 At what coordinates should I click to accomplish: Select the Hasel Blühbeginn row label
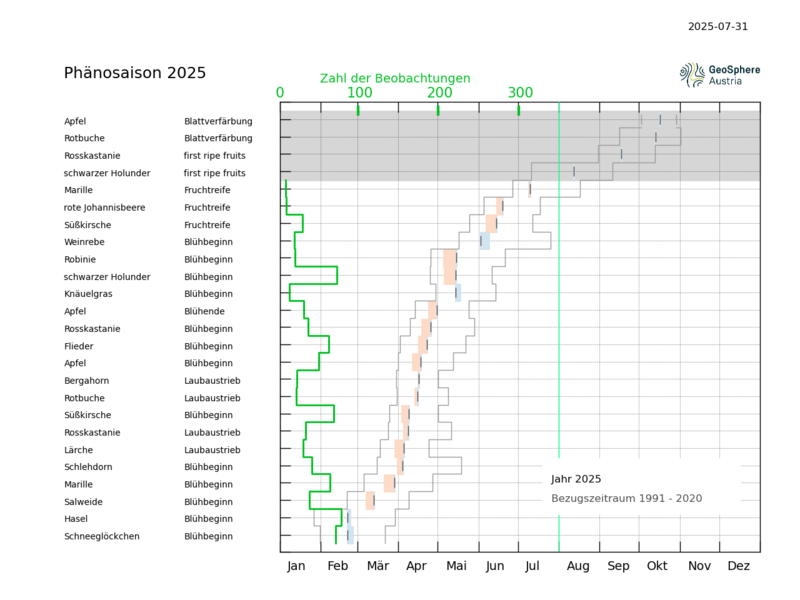pos(148,519)
